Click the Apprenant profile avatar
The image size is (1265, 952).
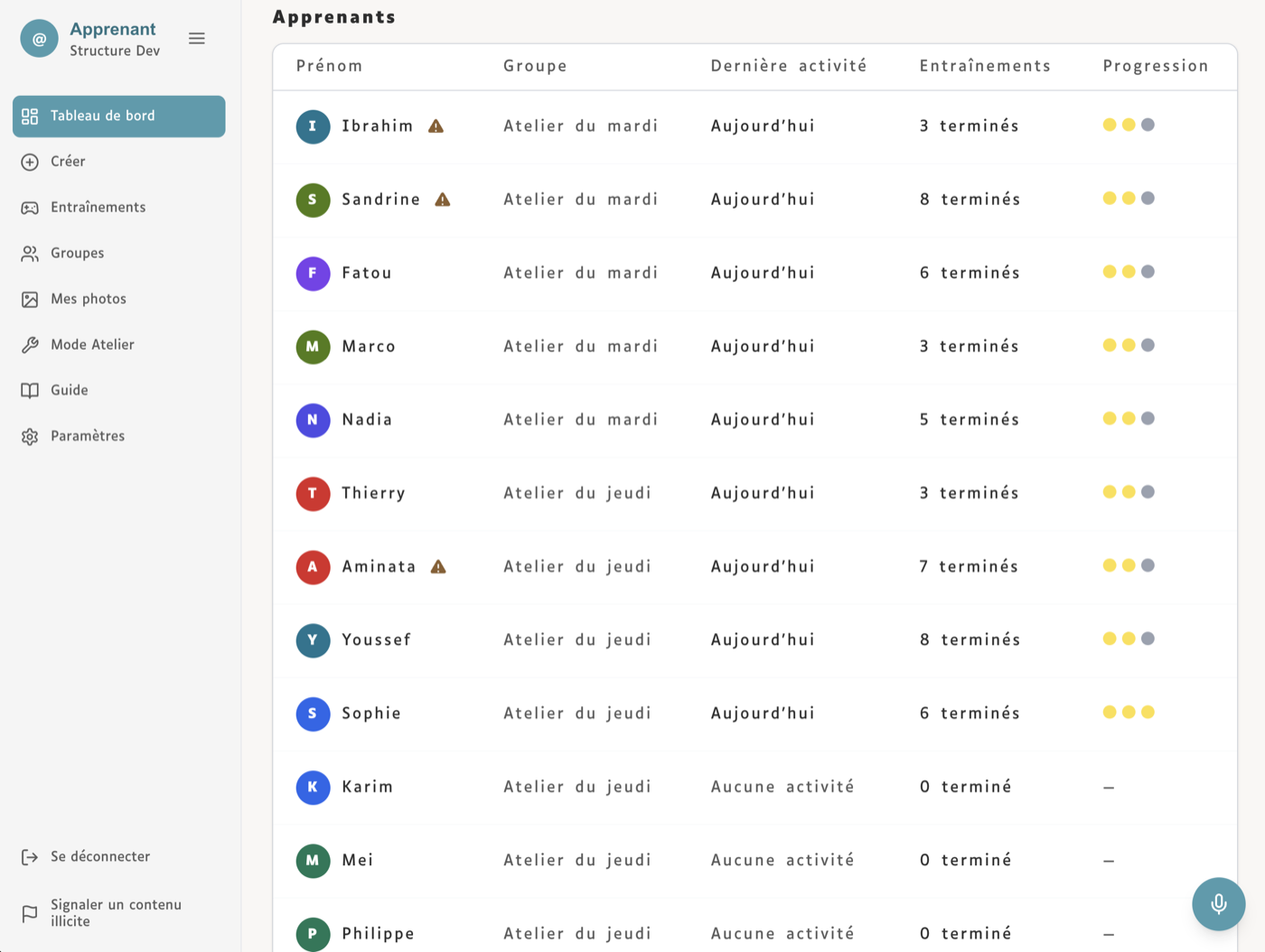[x=39, y=38]
